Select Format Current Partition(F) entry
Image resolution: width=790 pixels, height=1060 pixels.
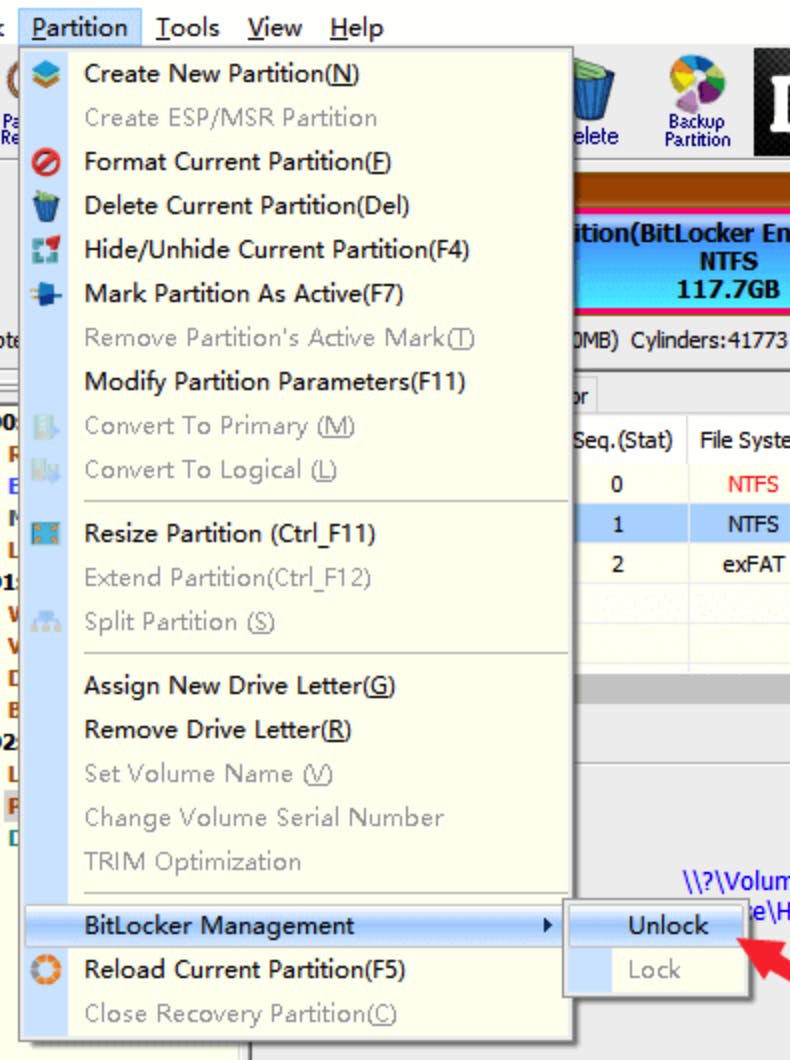click(238, 162)
